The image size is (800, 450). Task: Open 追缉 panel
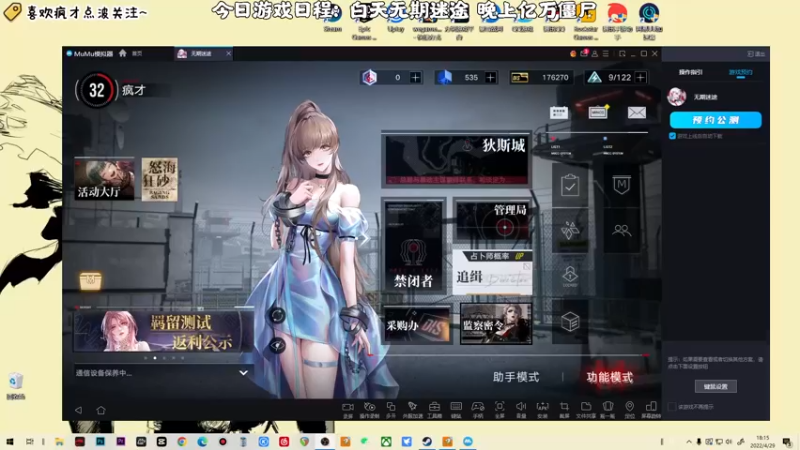tap(492, 273)
